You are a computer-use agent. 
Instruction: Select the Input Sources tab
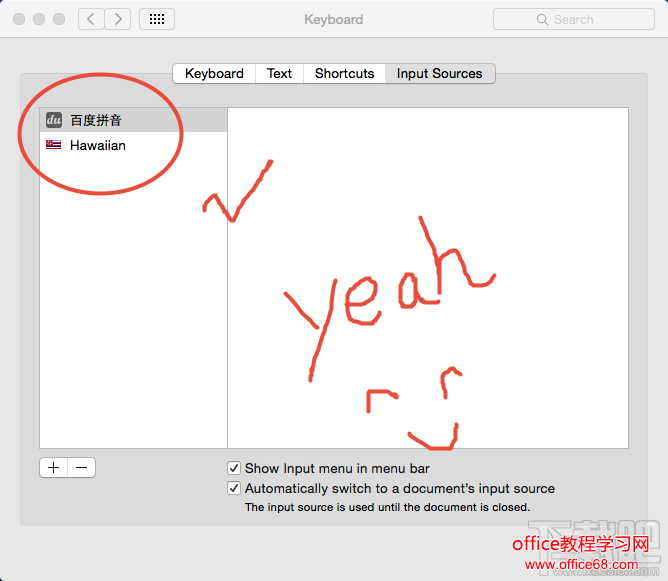(439, 73)
